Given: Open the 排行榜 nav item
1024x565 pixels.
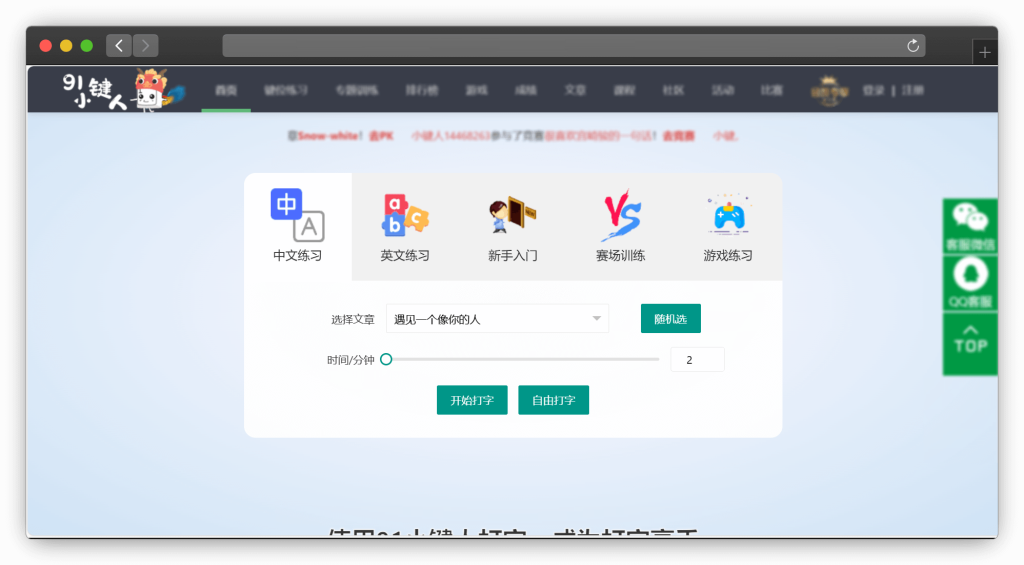Looking at the screenshot, I should 422,90.
